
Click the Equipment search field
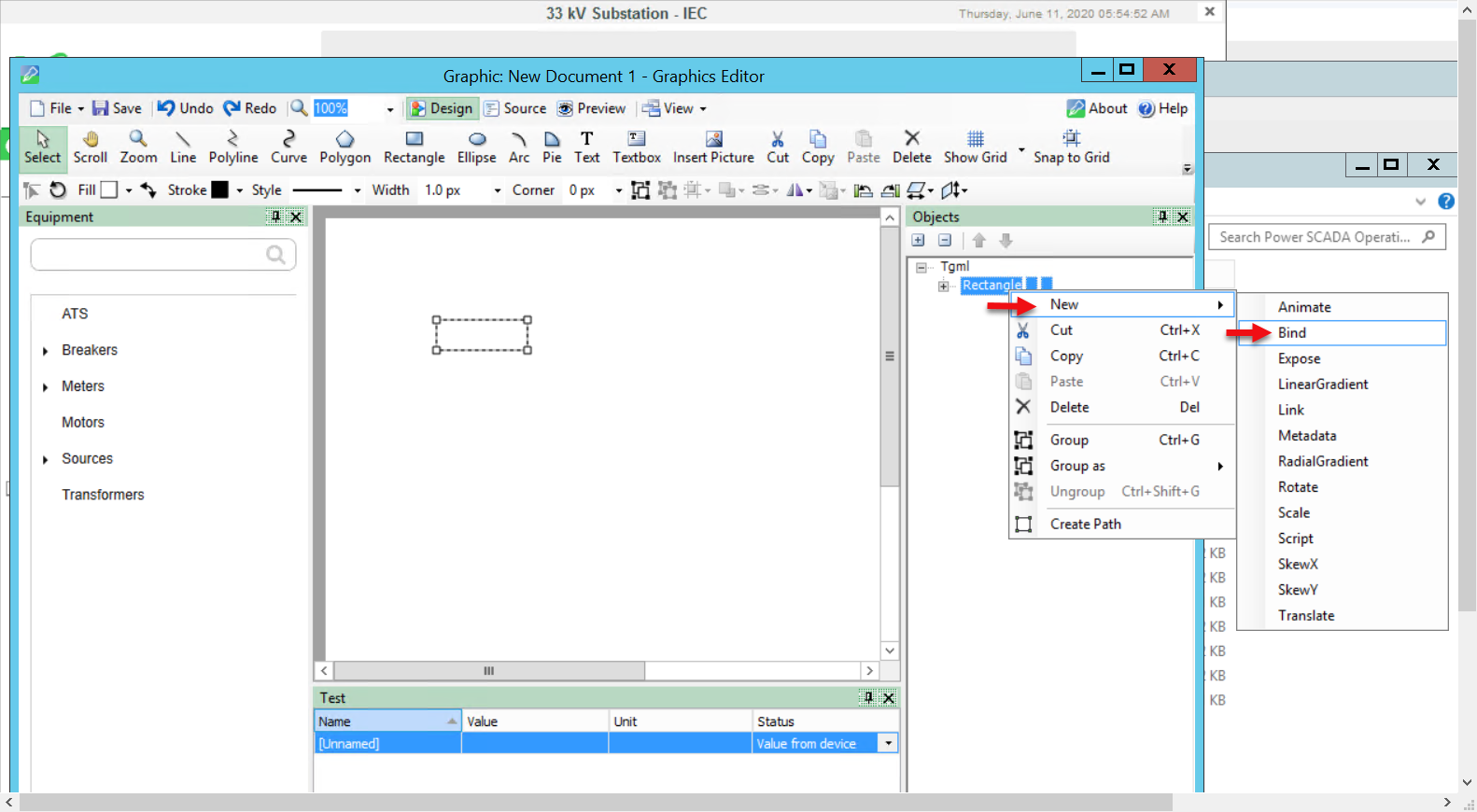pos(149,255)
